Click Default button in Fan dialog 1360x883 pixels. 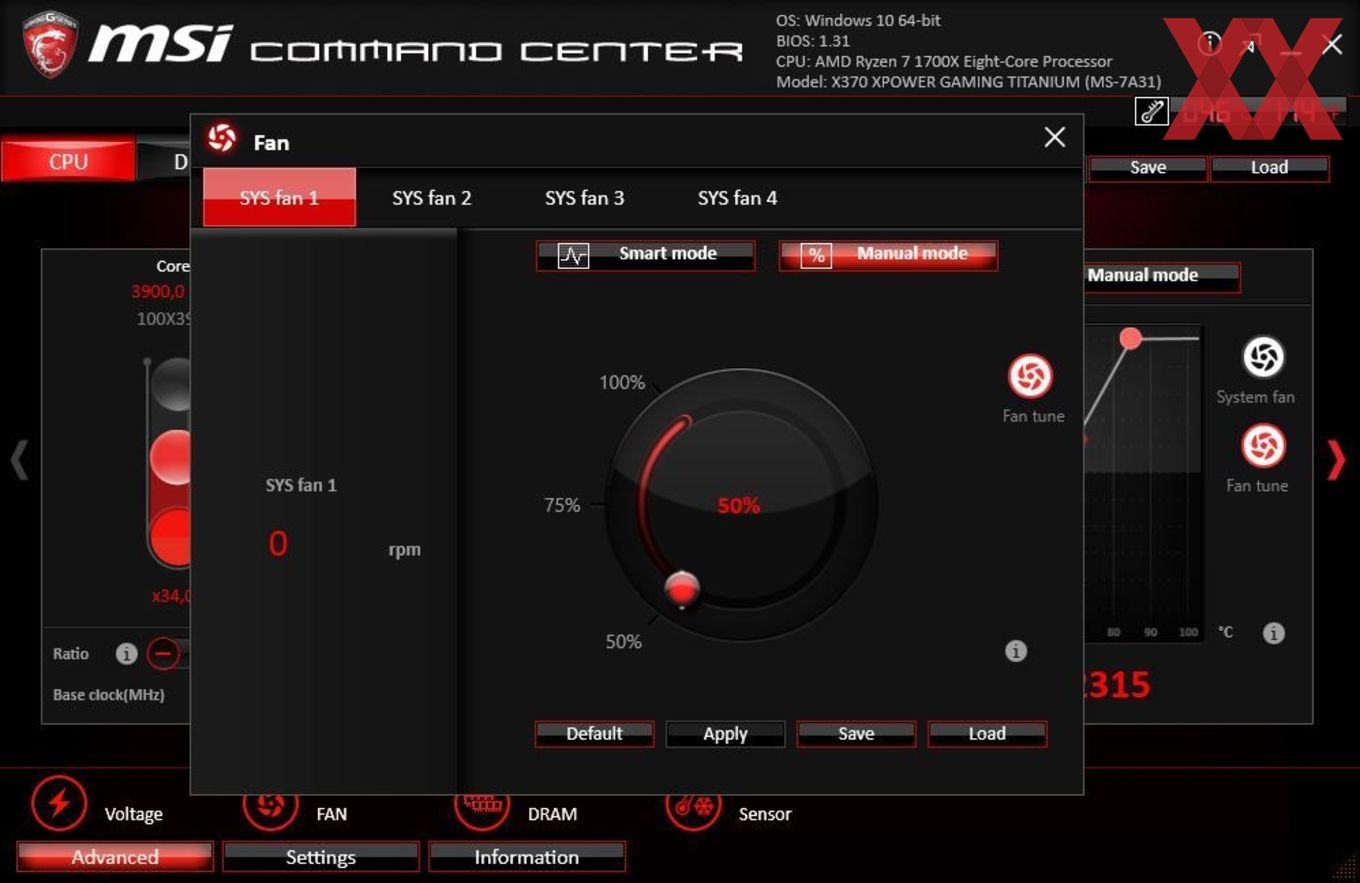coord(594,733)
